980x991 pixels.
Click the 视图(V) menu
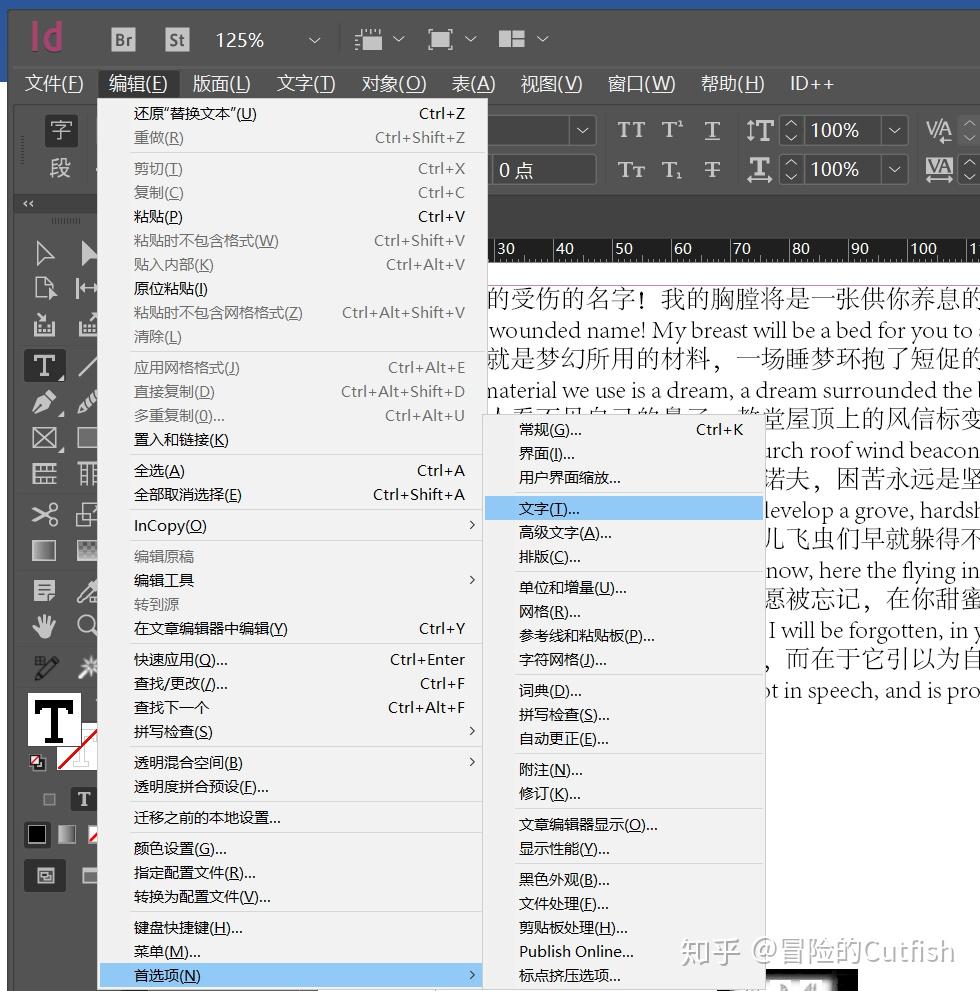(551, 84)
